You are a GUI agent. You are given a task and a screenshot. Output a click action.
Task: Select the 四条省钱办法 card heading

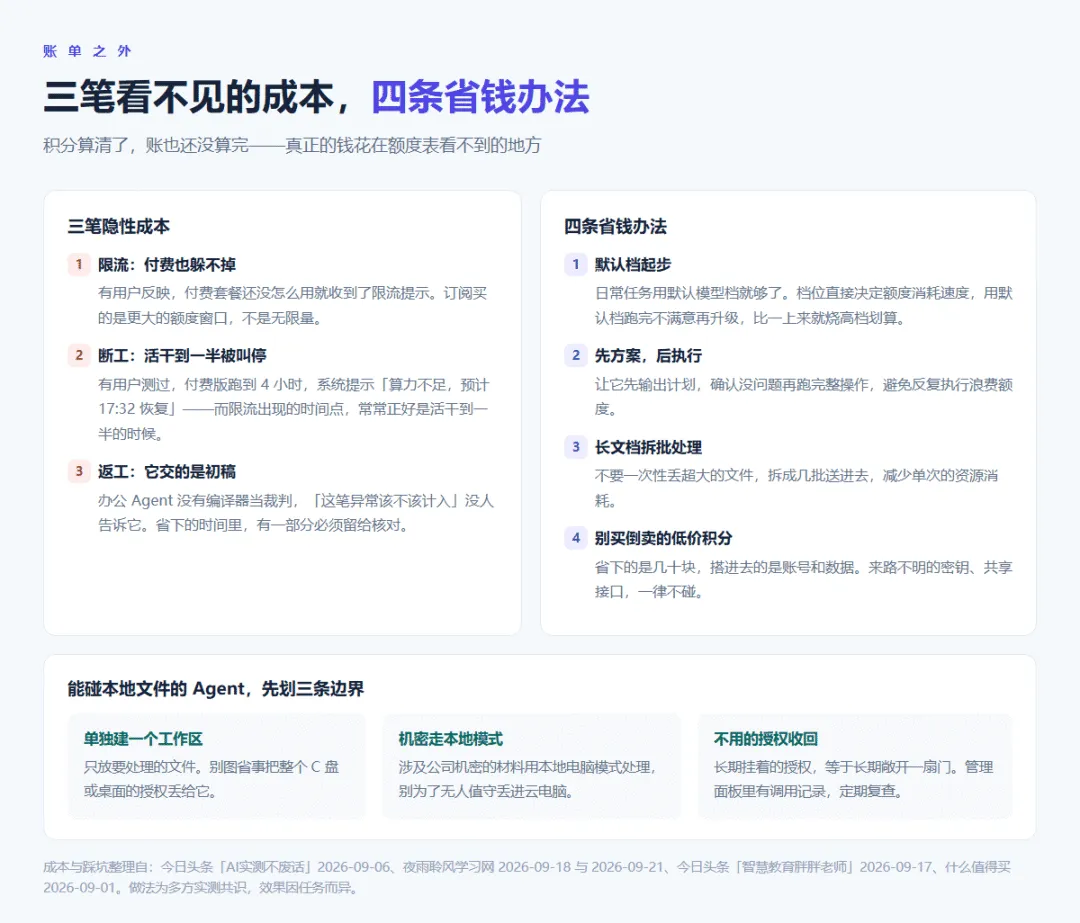615,227
